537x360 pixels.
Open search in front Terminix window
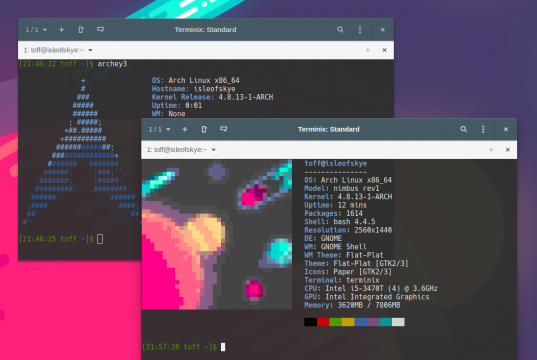[463, 129]
